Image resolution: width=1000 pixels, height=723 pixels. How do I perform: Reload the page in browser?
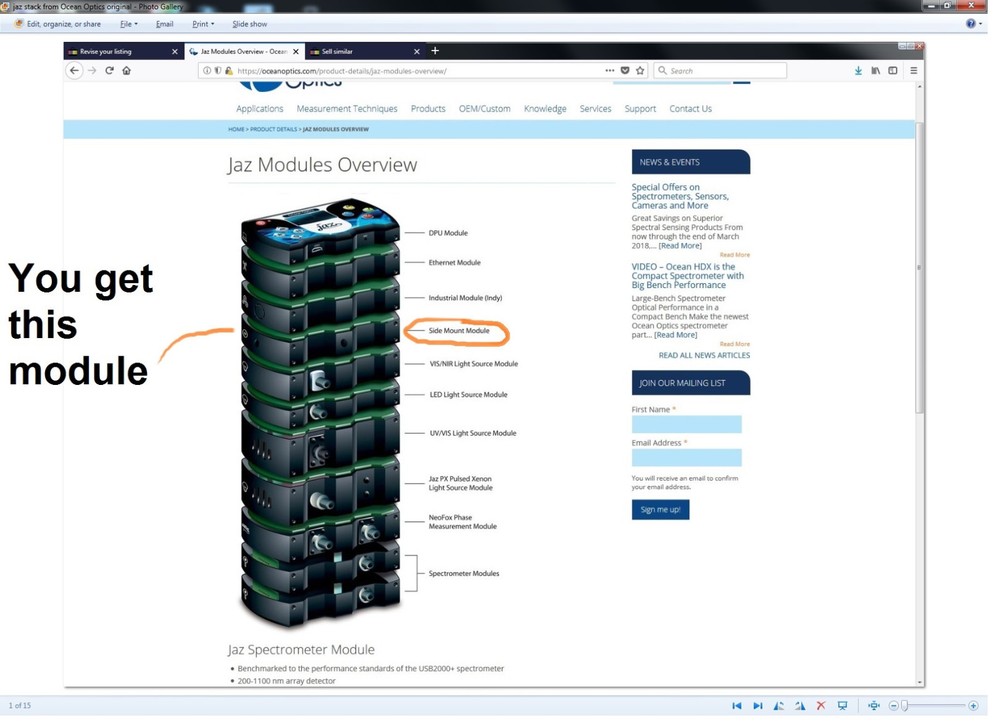coord(109,71)
